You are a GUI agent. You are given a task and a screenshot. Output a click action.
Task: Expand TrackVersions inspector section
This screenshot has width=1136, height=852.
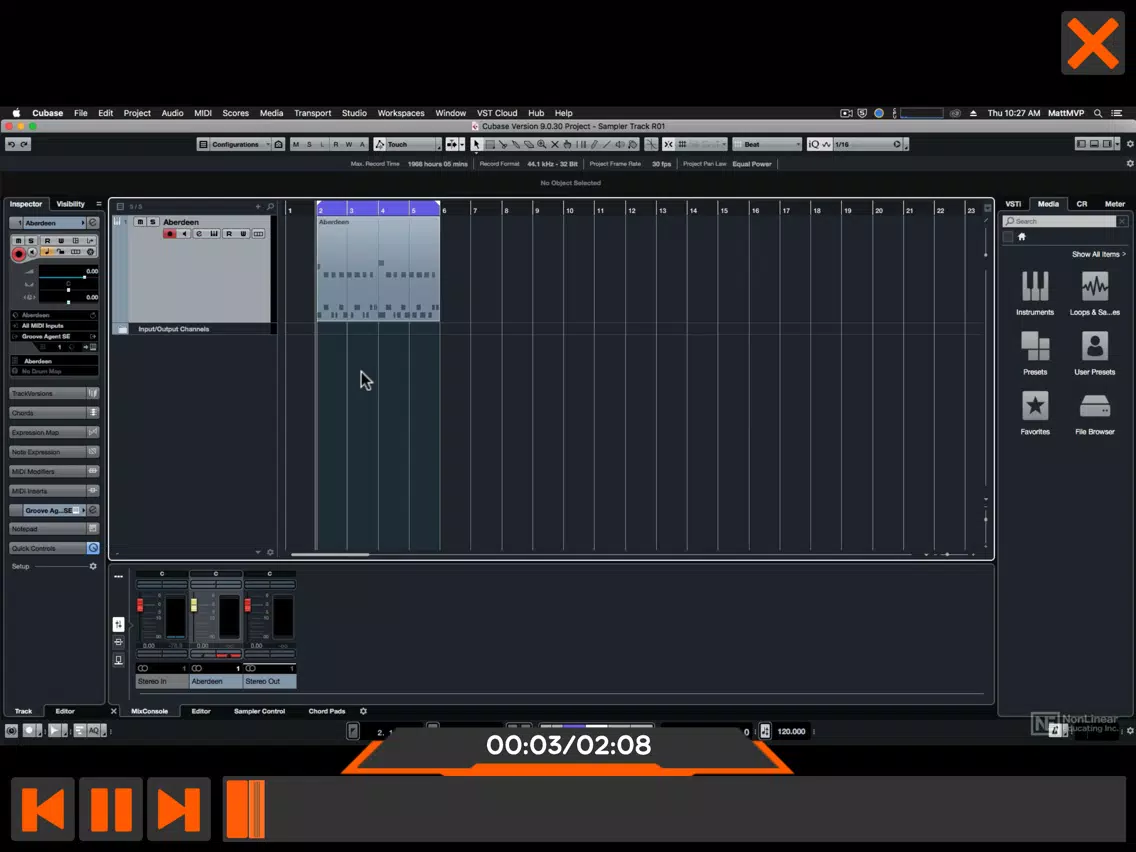pos(54,393)
